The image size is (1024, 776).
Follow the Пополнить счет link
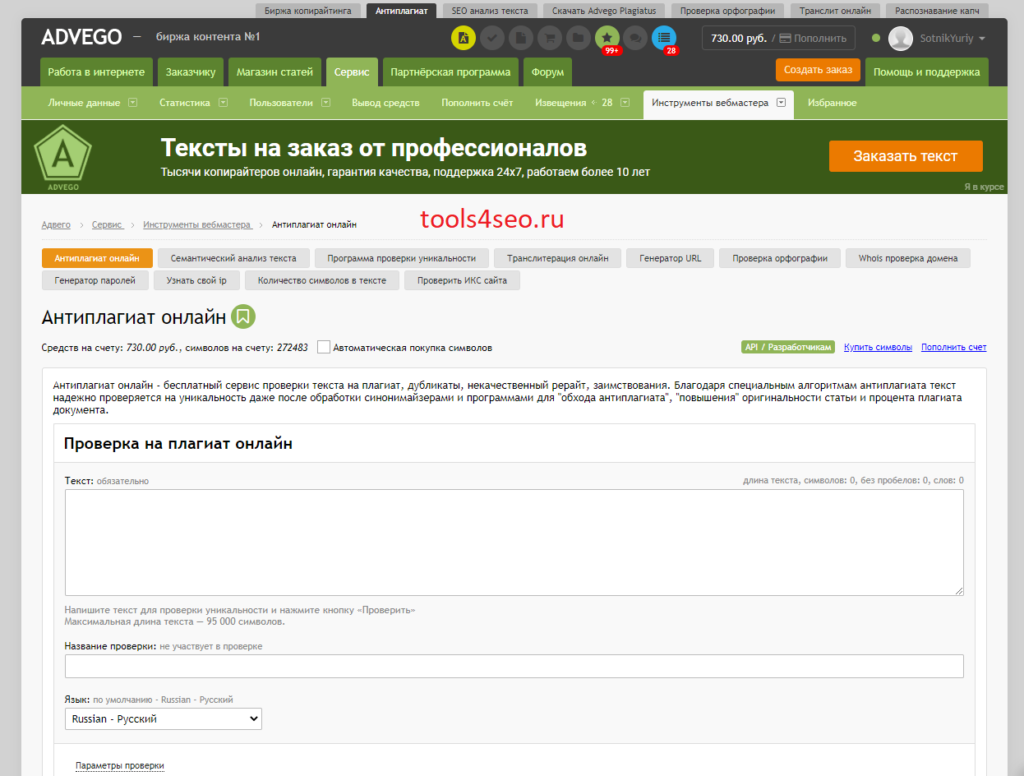(x=953, y=347)
